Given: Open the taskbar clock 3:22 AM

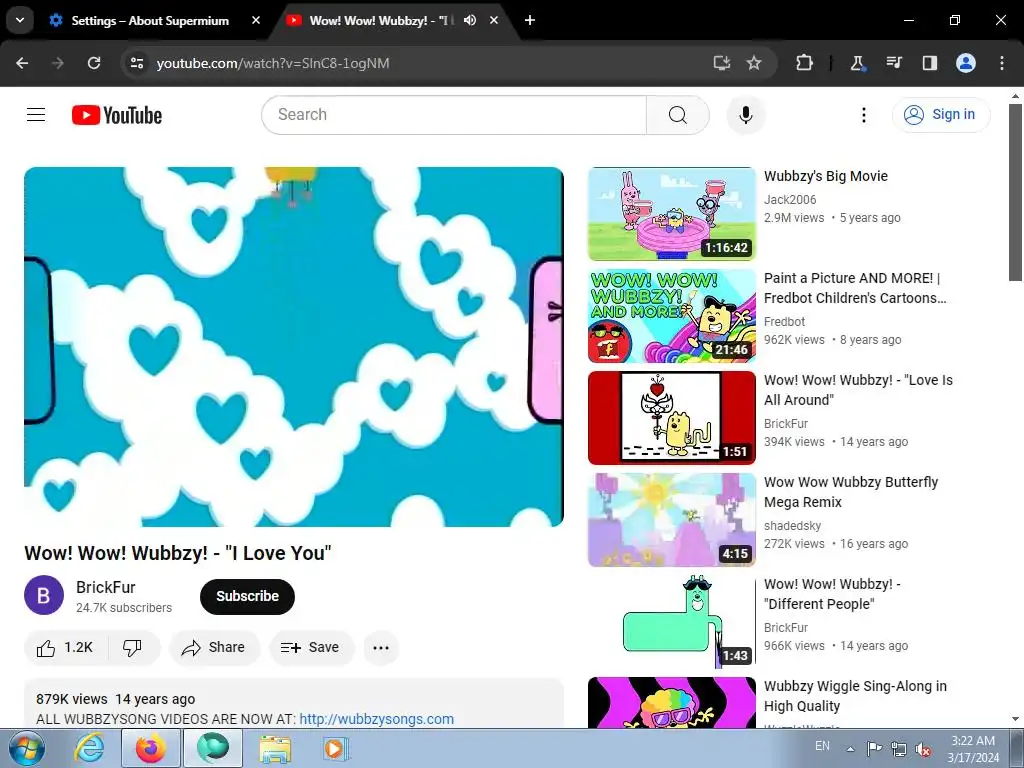Looking at the screenshot, I should [x=973, y=748].
